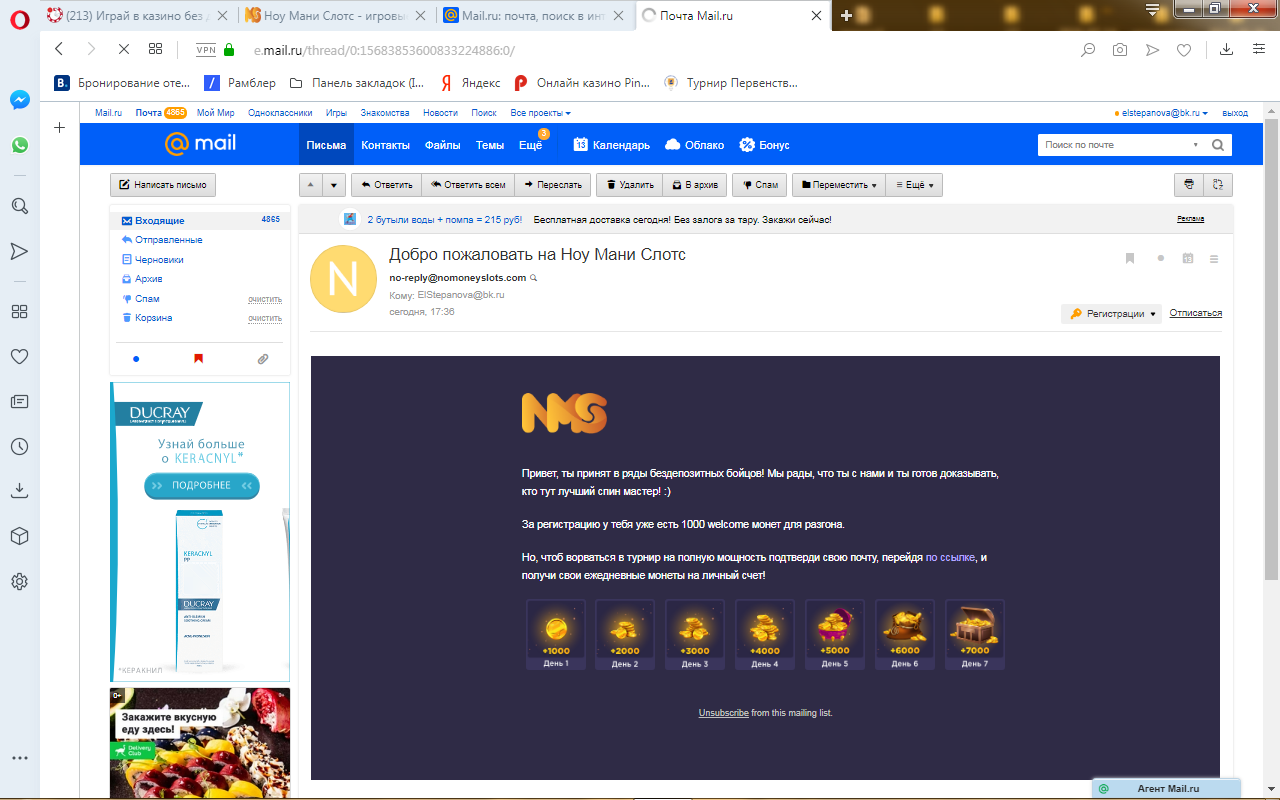
Task: Open Opera settings gear icon
Action: [x=19, y=581]
